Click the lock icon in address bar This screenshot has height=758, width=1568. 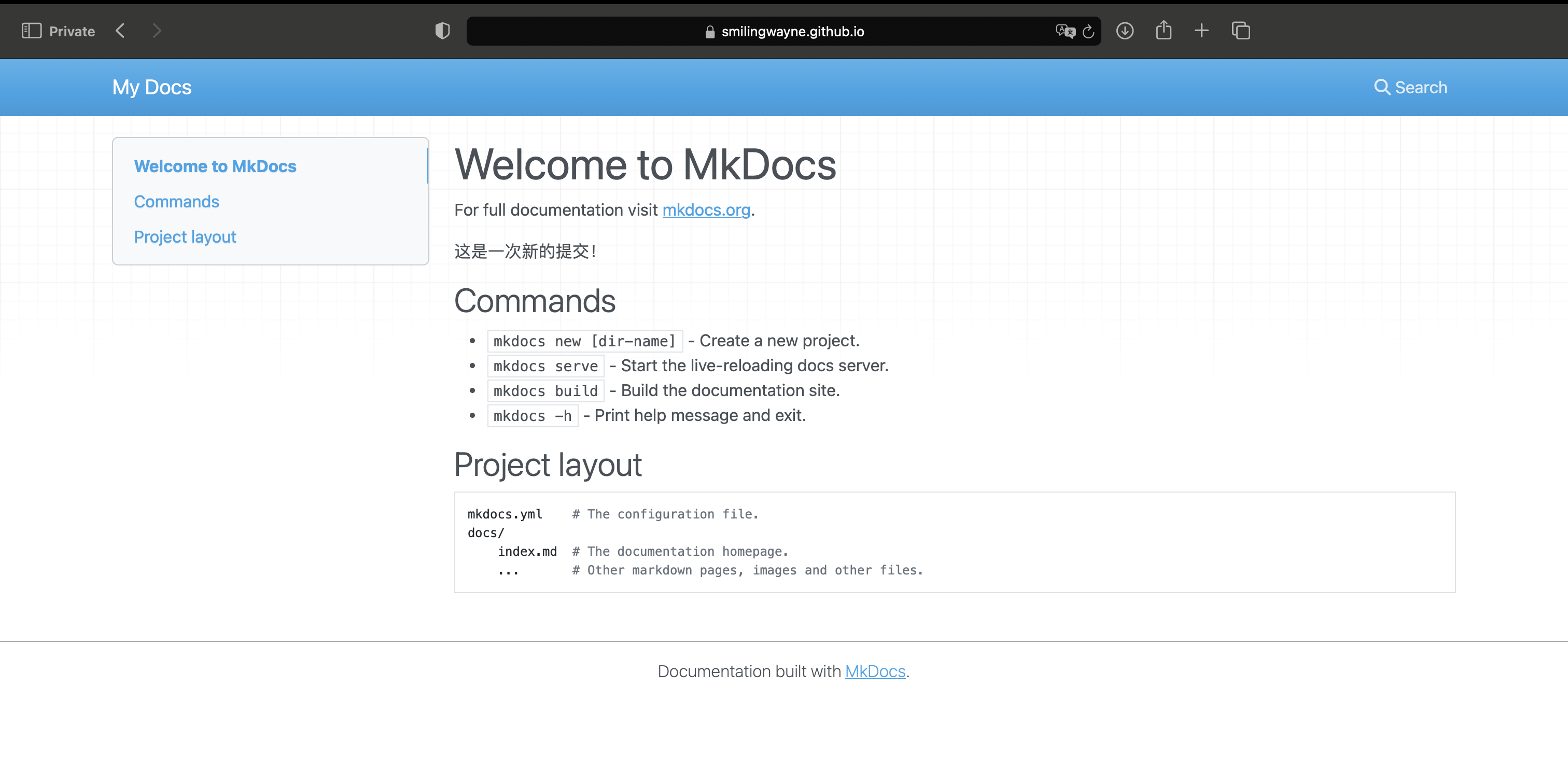[710, 32]
